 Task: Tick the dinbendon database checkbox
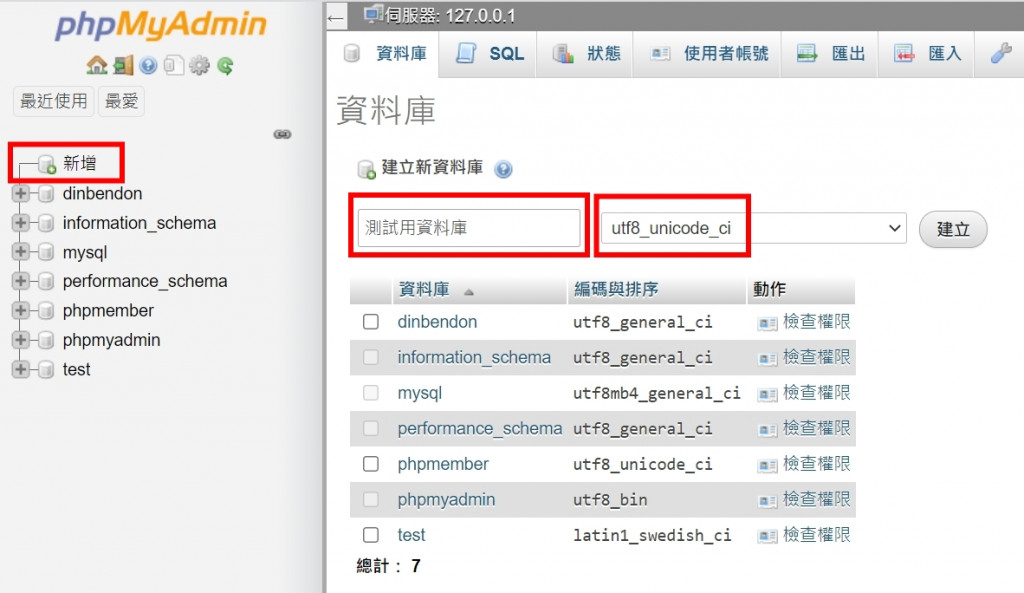pos(371,322)
